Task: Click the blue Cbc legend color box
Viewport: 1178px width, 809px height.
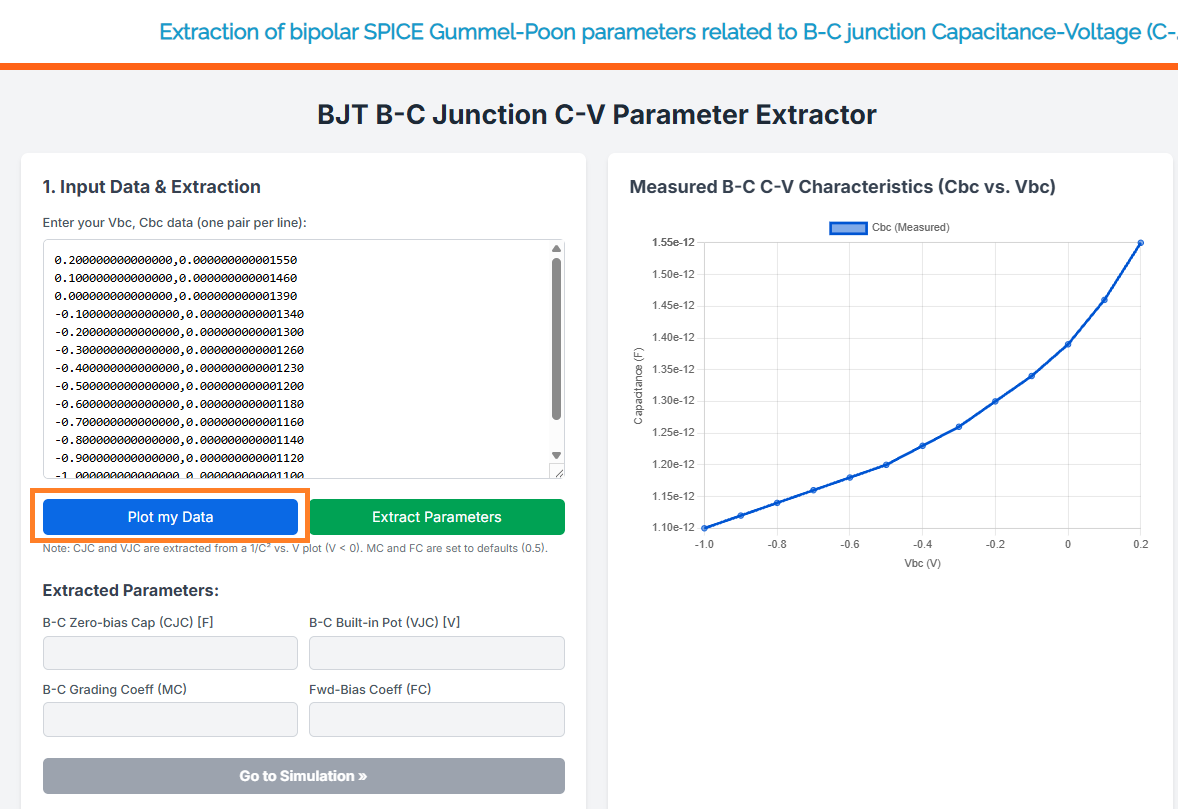Action: [x=848, y=228]
